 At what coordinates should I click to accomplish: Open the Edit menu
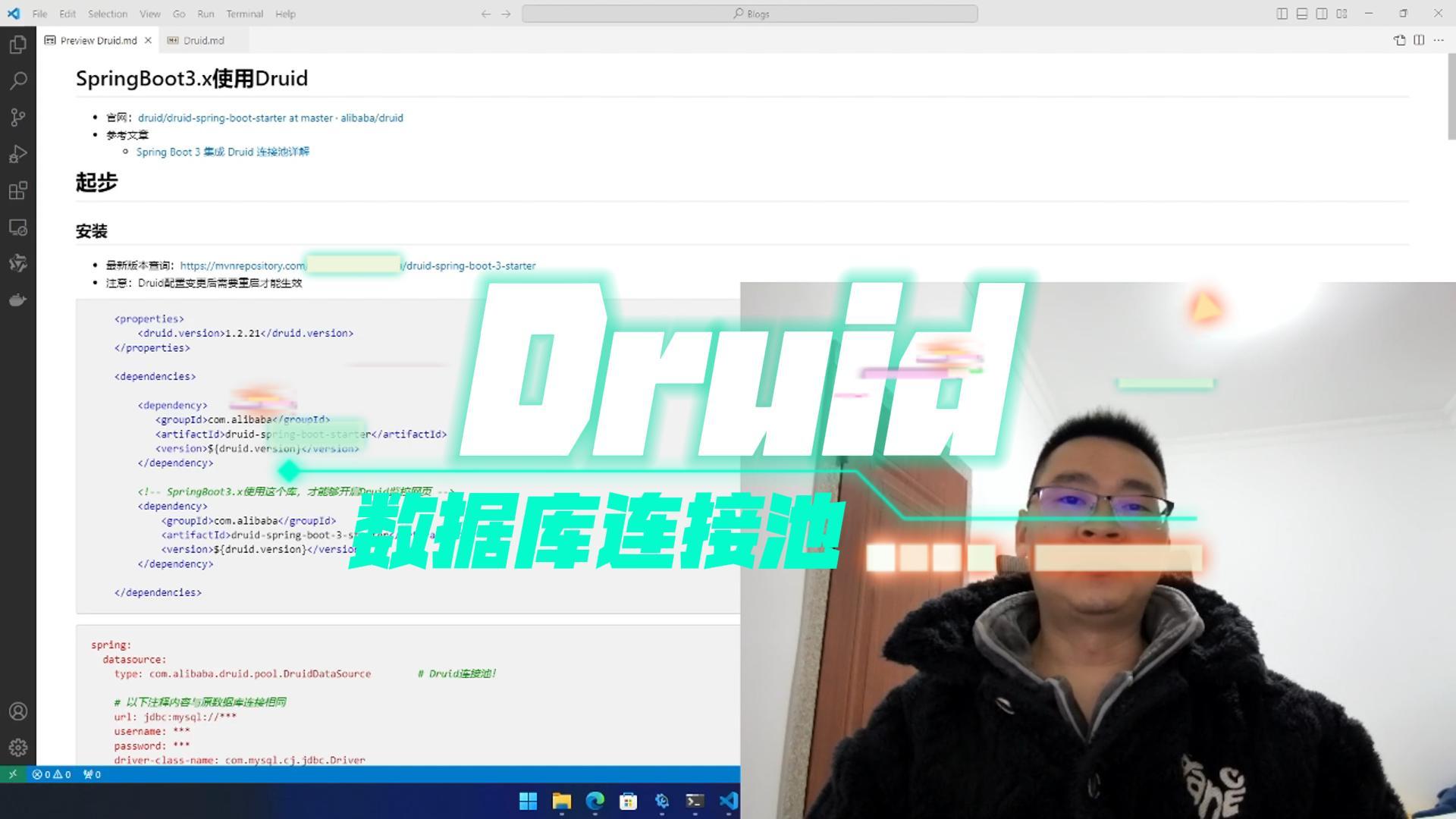click(x=67, y=14)
